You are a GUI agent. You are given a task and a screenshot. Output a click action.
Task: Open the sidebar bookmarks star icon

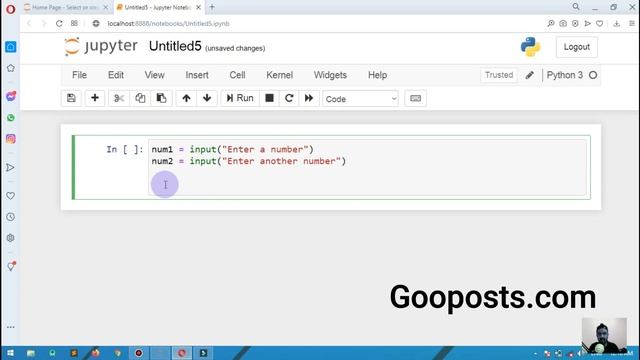click(x=11, y=68)
